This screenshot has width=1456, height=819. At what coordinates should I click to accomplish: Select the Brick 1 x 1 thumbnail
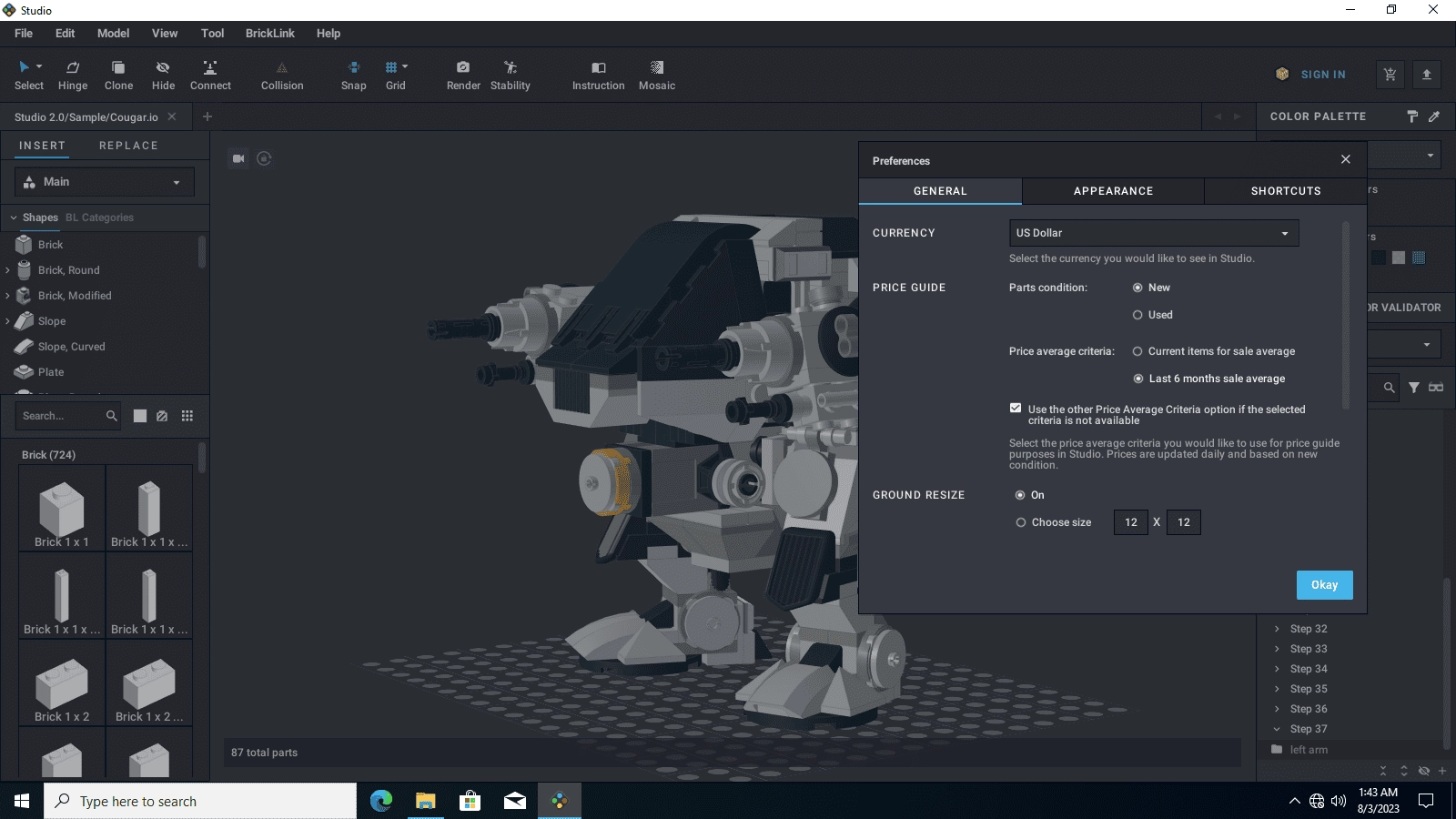tap(62, 509)
